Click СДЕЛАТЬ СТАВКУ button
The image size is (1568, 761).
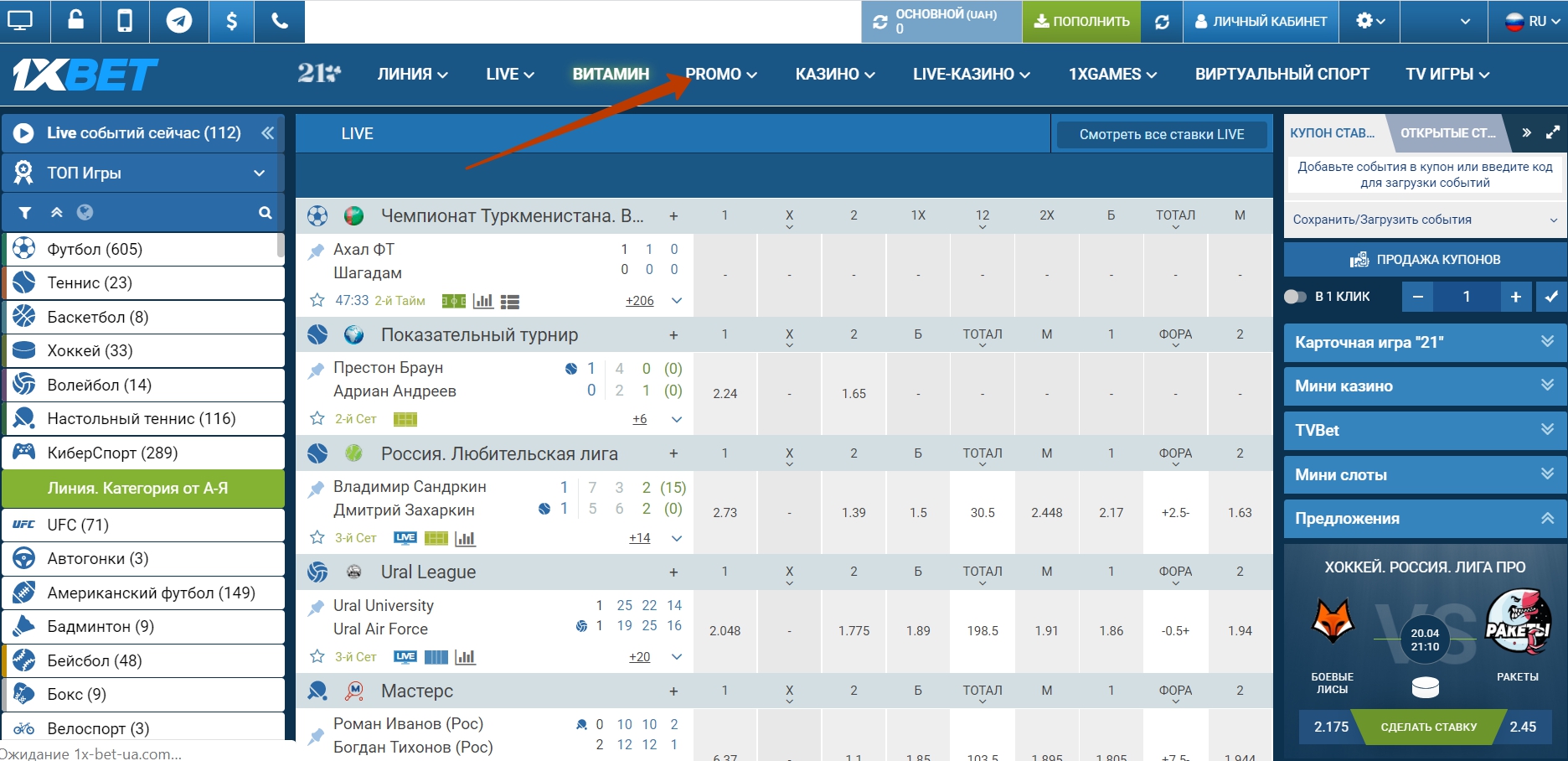[x=1428, y=727]
